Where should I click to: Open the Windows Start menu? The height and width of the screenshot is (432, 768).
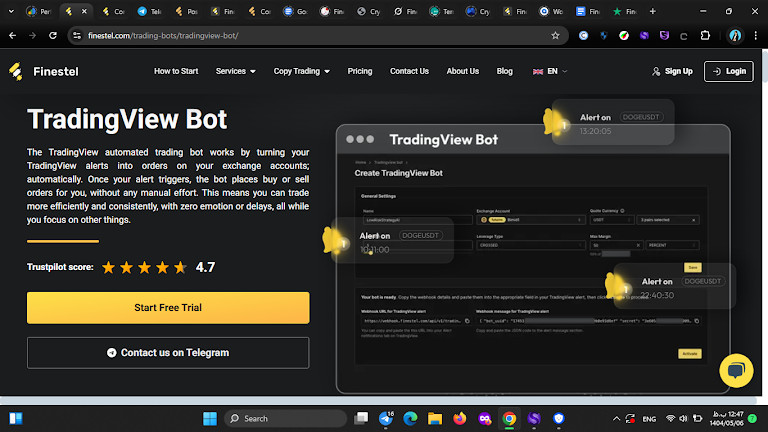tap(210, 418)
